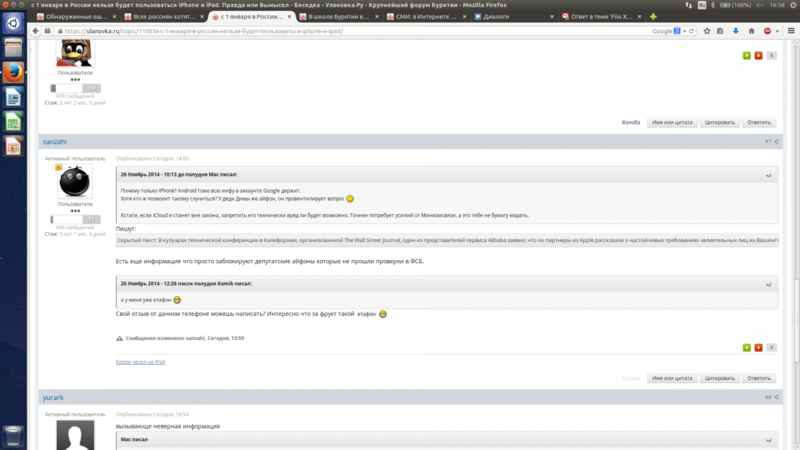Show bookmarks list icon
Viewport: 800px width, 450px height.
[x=720, y=31]
